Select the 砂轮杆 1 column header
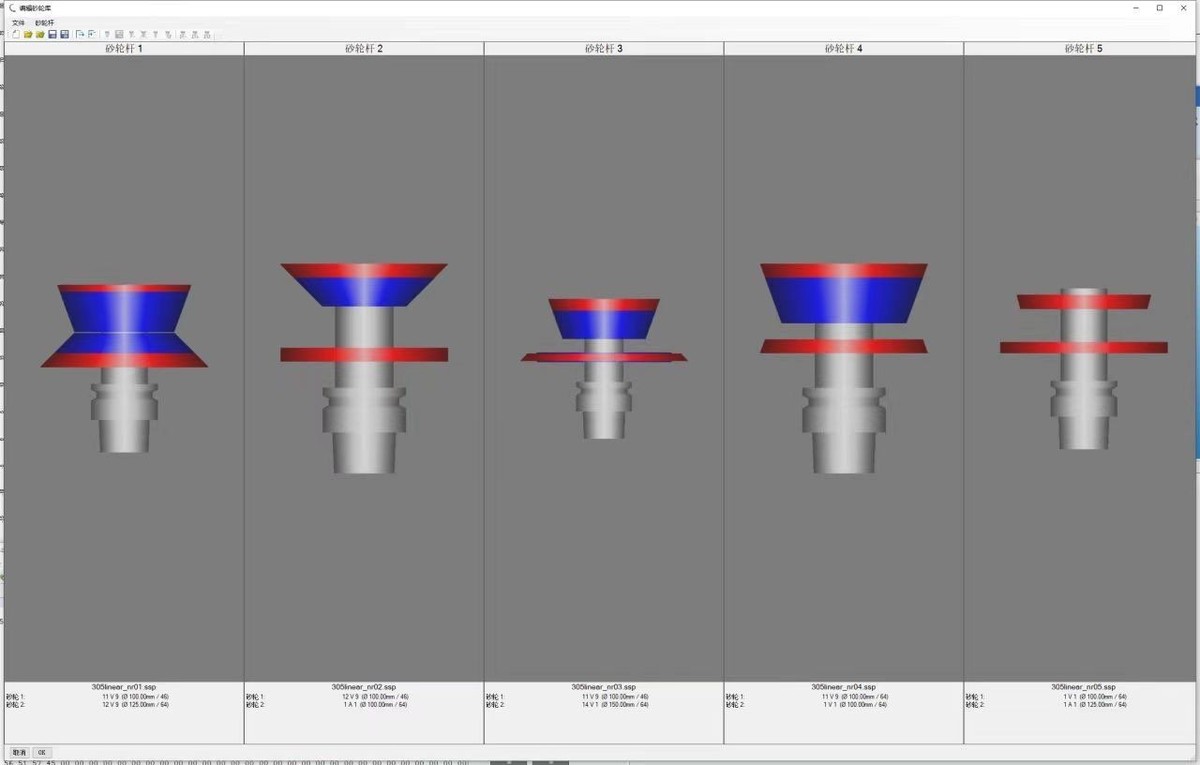 (124, 48)
